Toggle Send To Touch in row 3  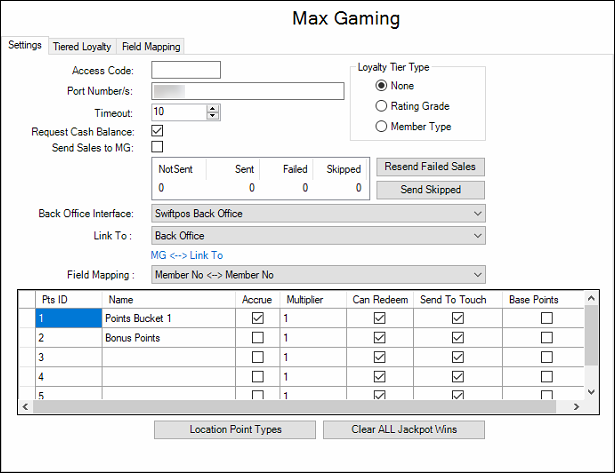458,357
